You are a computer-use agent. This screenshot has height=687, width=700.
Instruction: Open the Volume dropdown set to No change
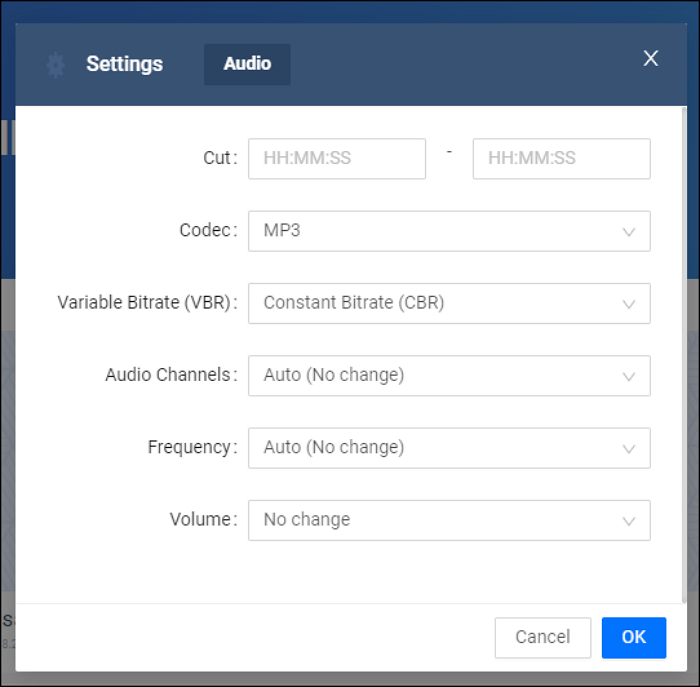449,520
